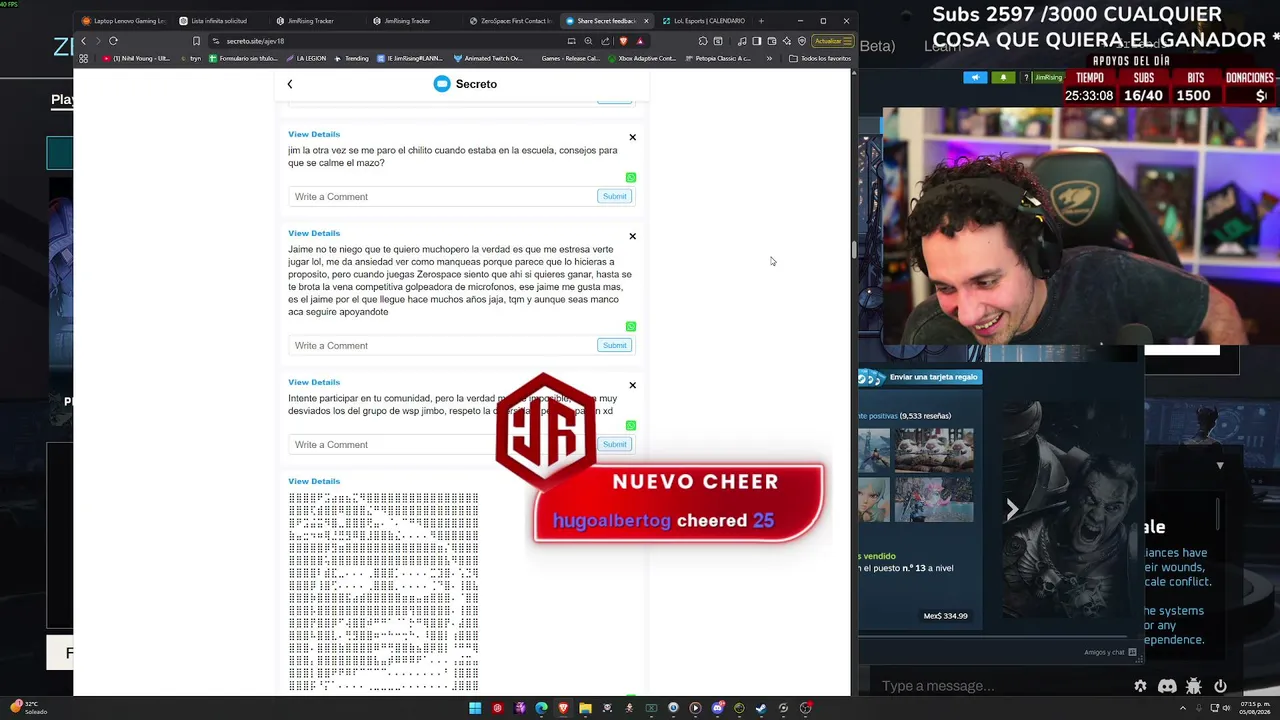This screenshot has width=1280, height=720.
Task: Dismiss the 'Intente participar' message
Action: click(x=632, y=385)
